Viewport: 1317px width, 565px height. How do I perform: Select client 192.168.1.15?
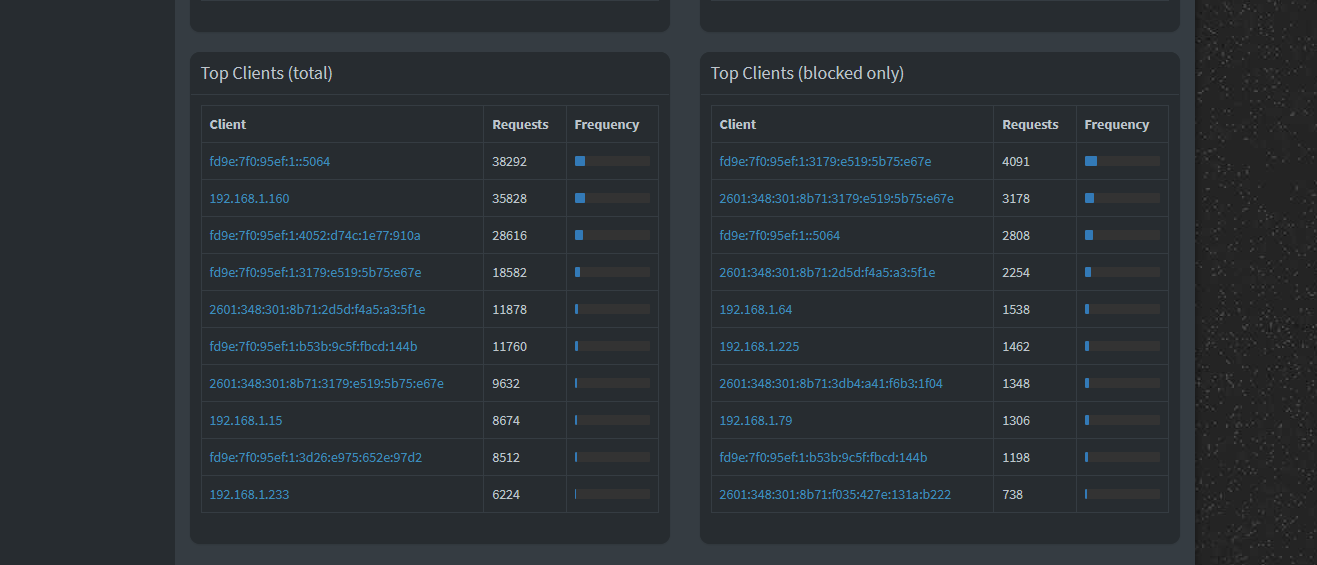(x=245, y=421)
